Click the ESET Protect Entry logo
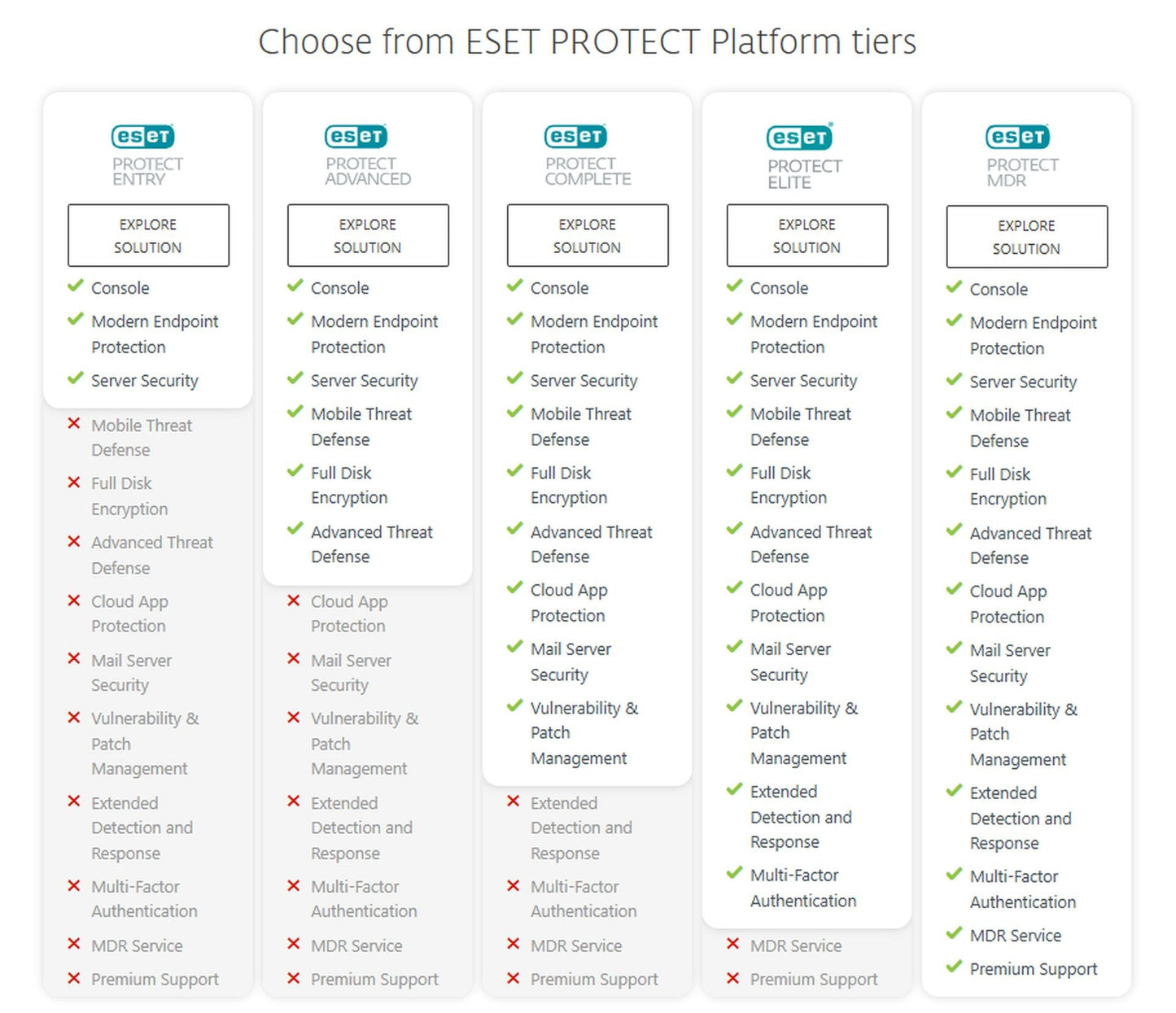The image size is (1176, 1013). (x=146, y=155)
